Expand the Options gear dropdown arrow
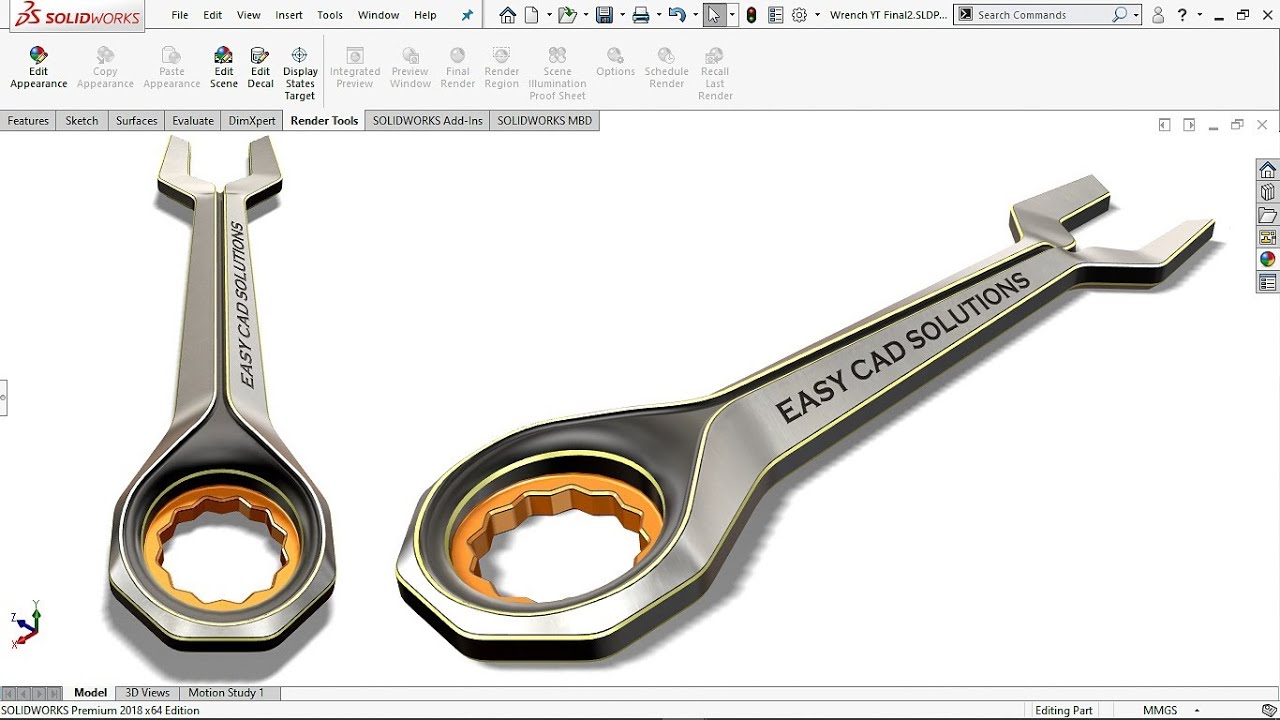Screen dimensions: 1280x720 [817, 15]
